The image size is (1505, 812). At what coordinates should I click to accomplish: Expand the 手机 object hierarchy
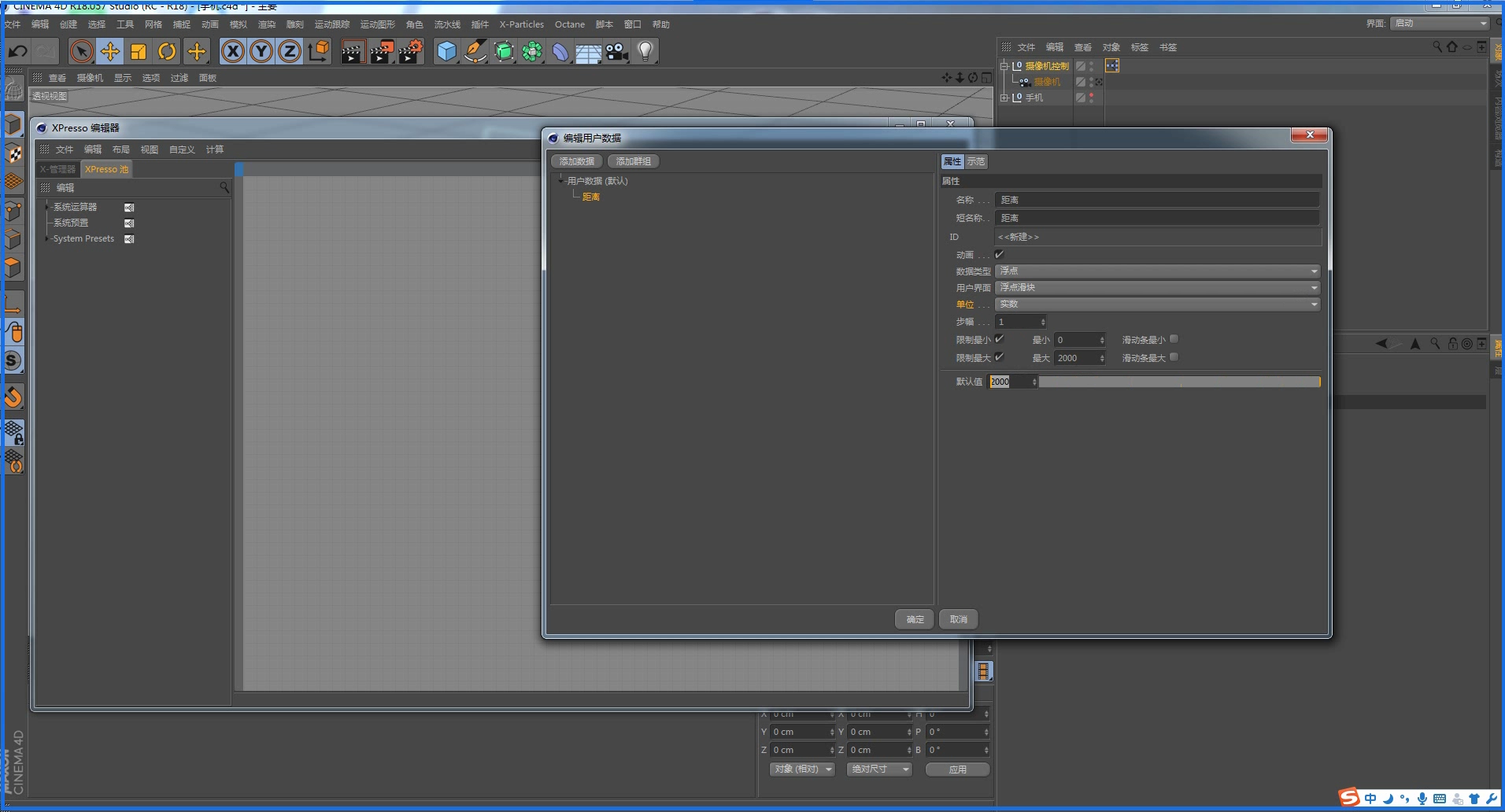(x=1004, y=98)
